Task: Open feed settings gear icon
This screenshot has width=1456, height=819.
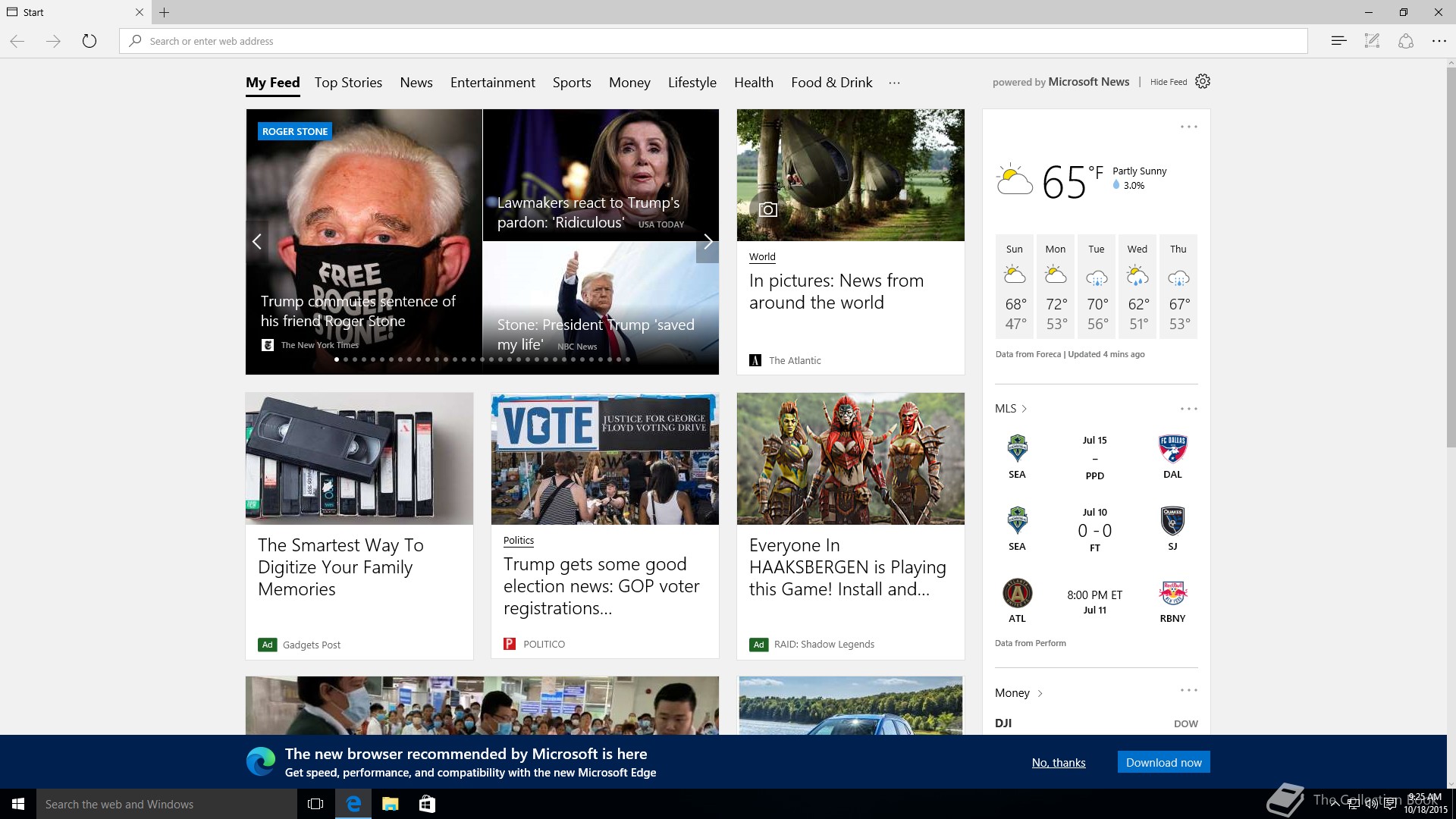Action: click(1203, 81)
